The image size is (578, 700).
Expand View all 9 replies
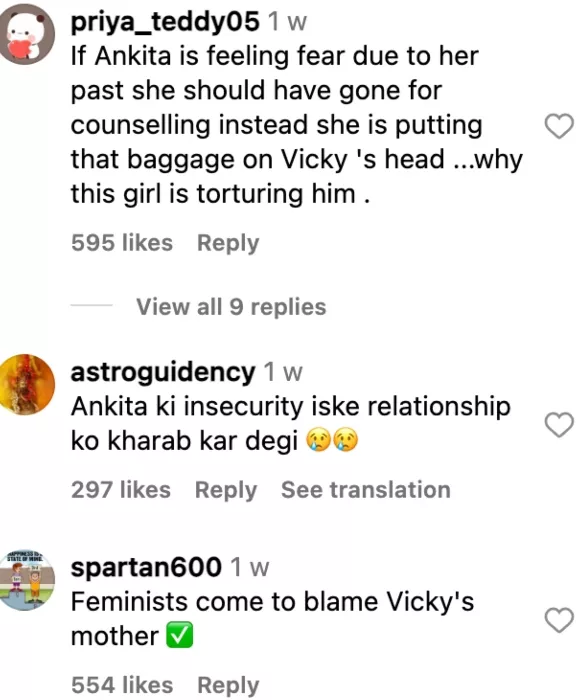(231, 307)
